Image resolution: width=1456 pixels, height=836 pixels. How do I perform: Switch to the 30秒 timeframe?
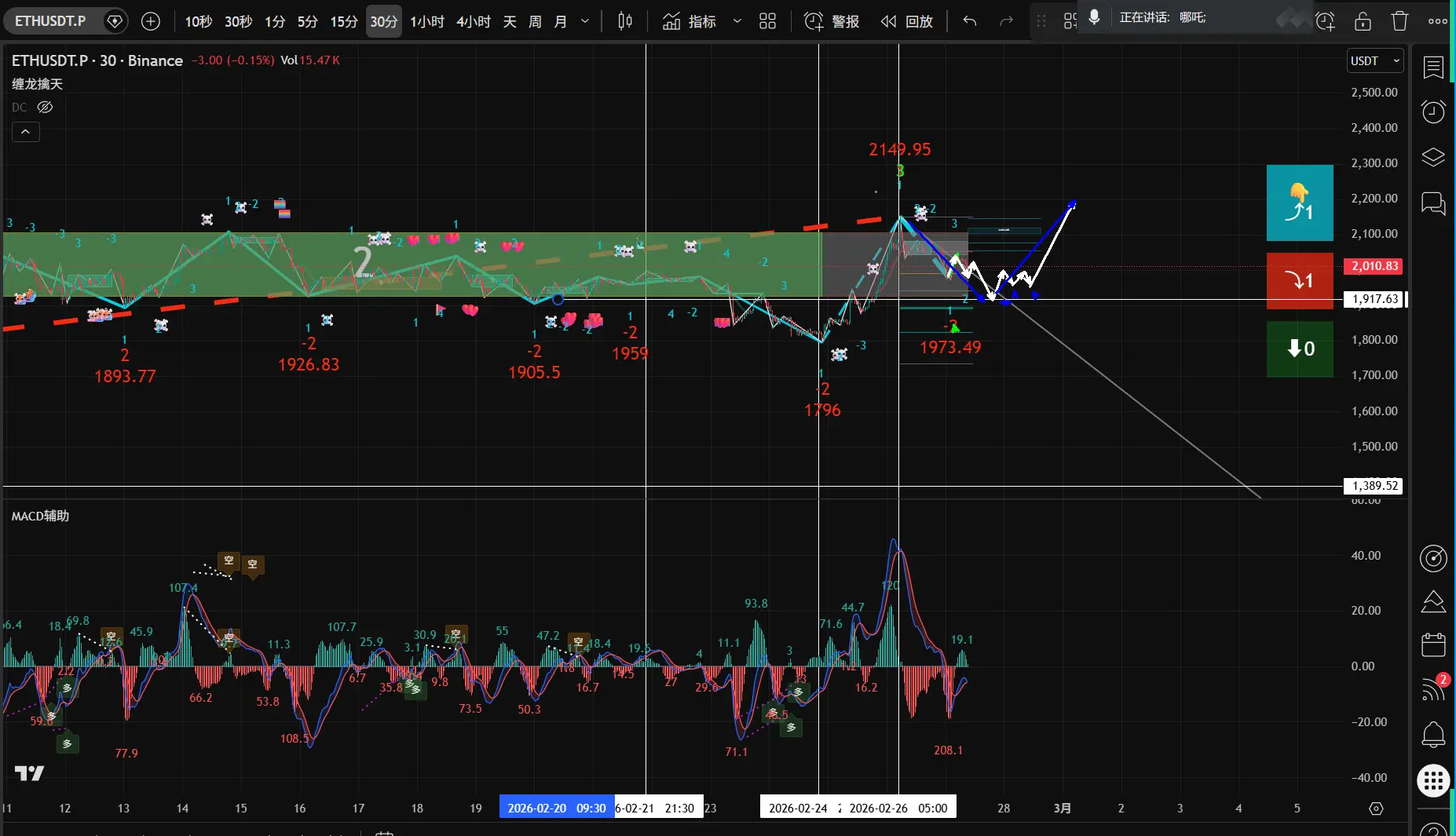click(x=238, y=21)
